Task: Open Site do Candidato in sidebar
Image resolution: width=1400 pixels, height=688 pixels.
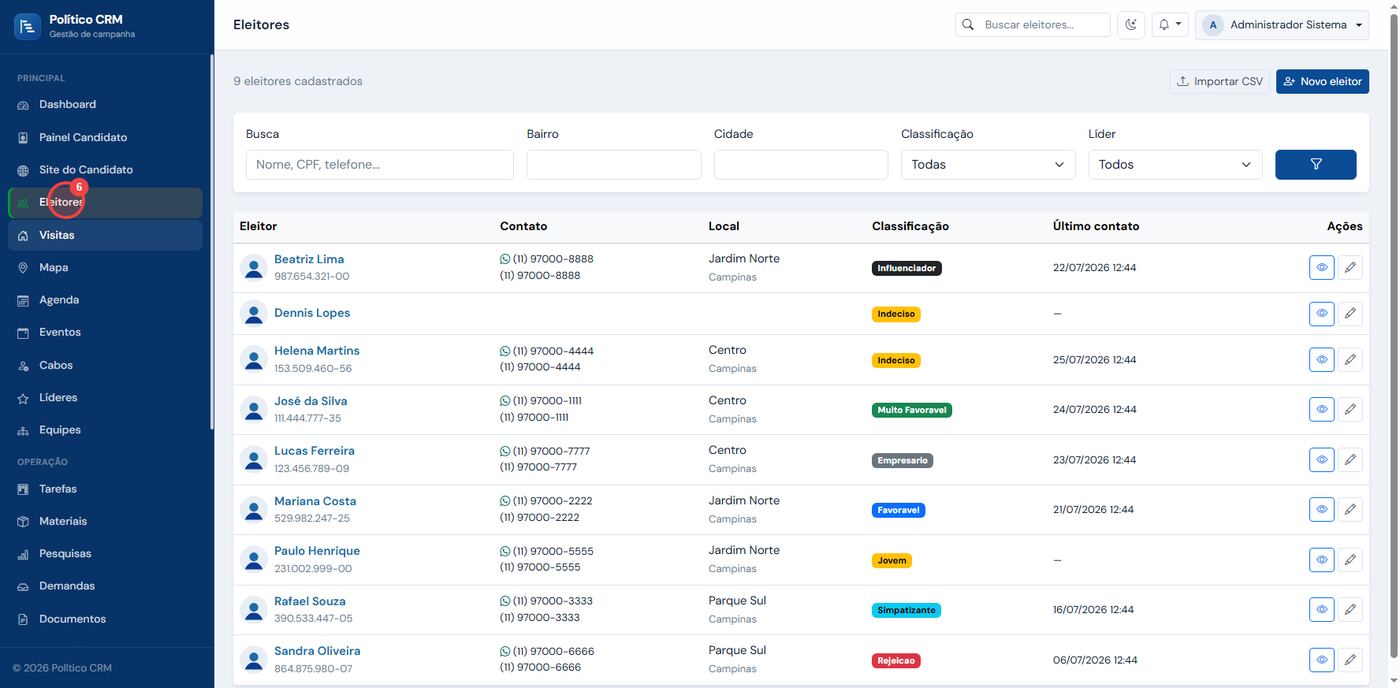Action: (x=105, y=170)
